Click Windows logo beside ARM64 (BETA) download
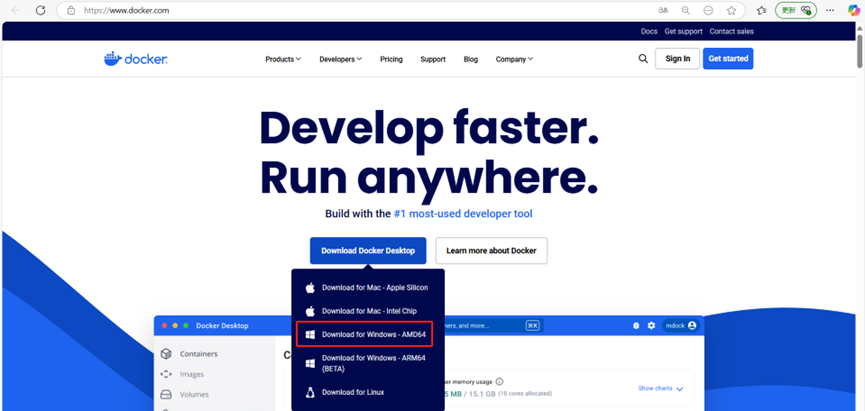 click(x=310, y=363)
